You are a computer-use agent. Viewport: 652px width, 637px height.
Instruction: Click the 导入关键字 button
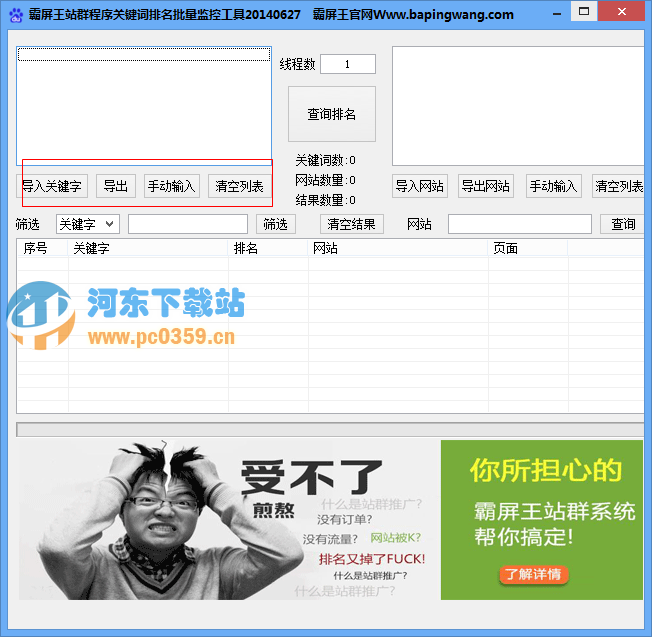pyautogui.click(x=52, y=186)
